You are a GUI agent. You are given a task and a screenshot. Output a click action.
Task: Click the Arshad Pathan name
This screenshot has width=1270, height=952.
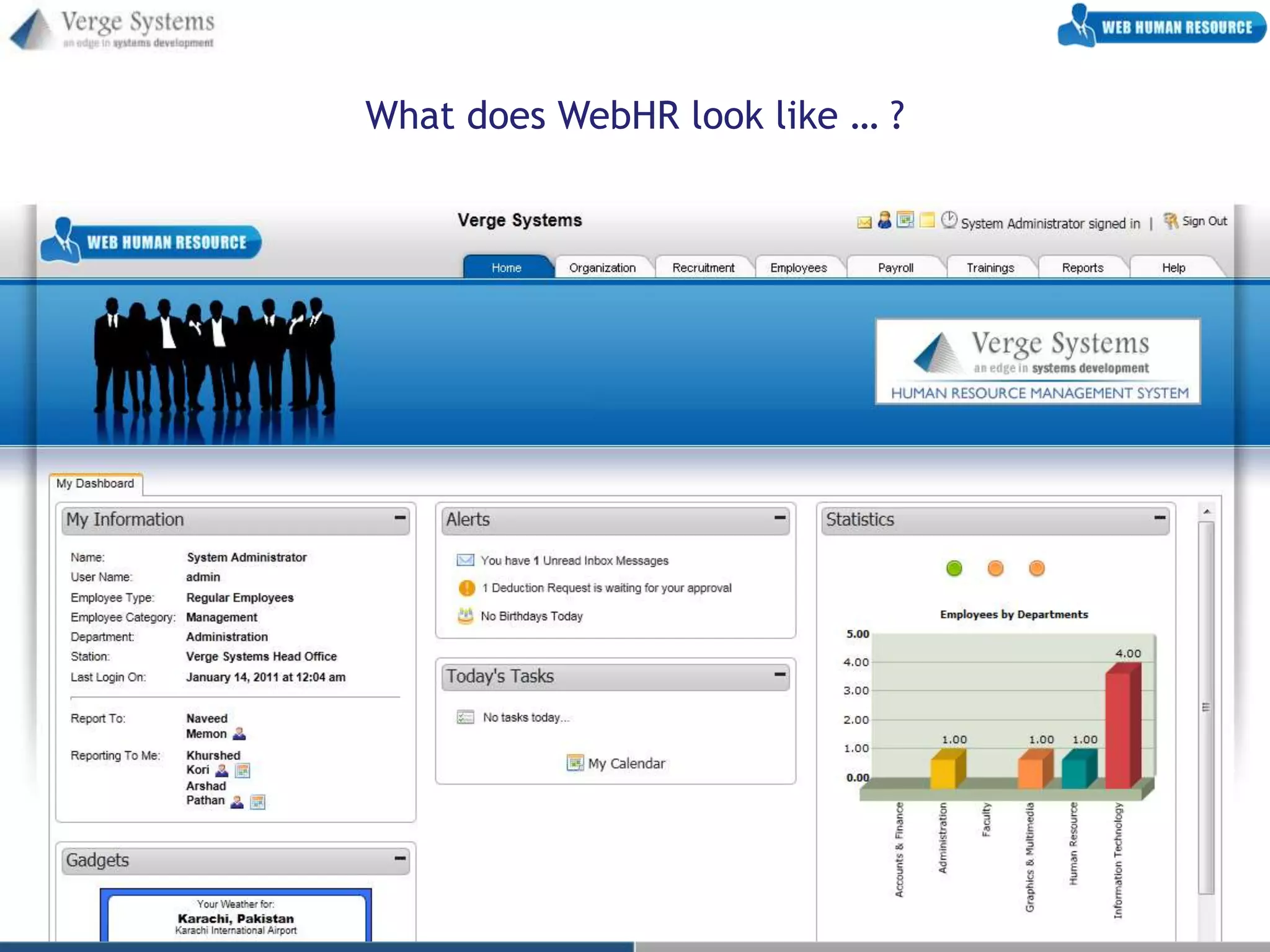(206, 793)
